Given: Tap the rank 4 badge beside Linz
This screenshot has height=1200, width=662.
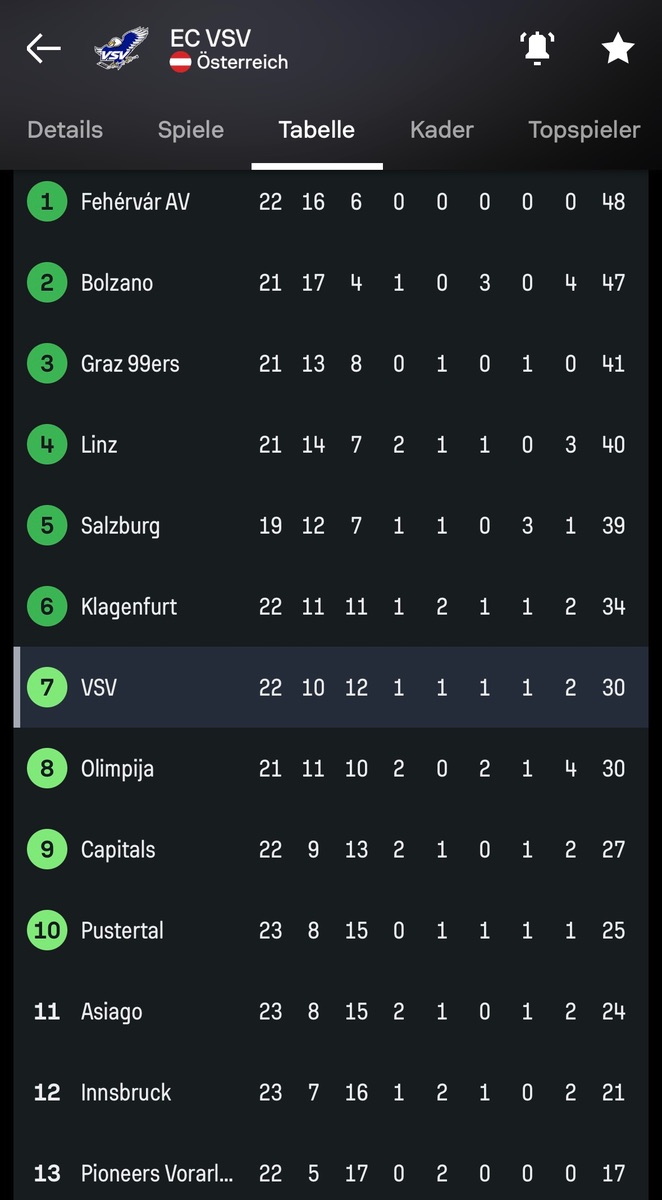Looking at the screenshot, I should click(47, 445).
